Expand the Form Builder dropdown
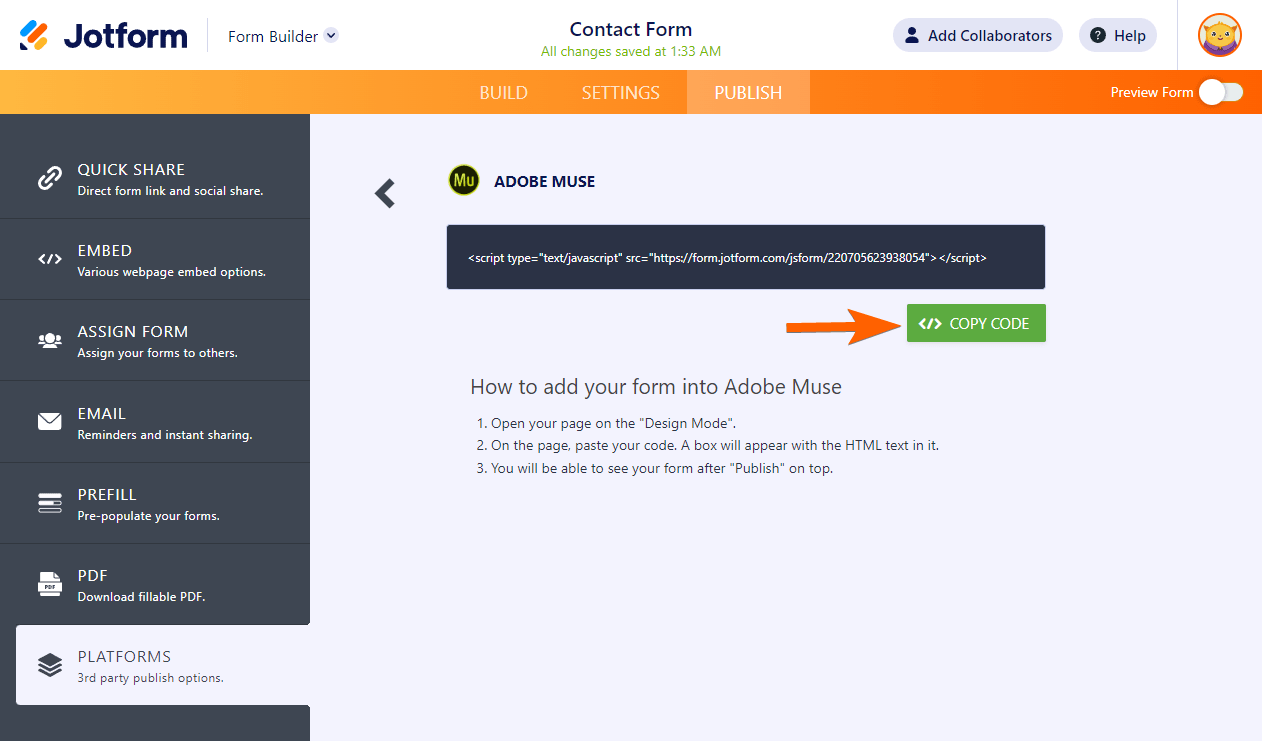 pos(332,36)
